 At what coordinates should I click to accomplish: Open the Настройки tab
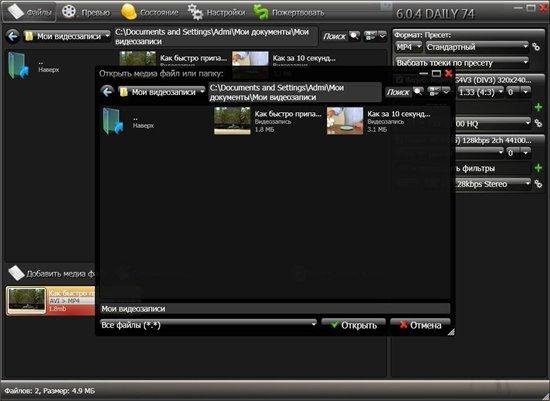(216, 12)
